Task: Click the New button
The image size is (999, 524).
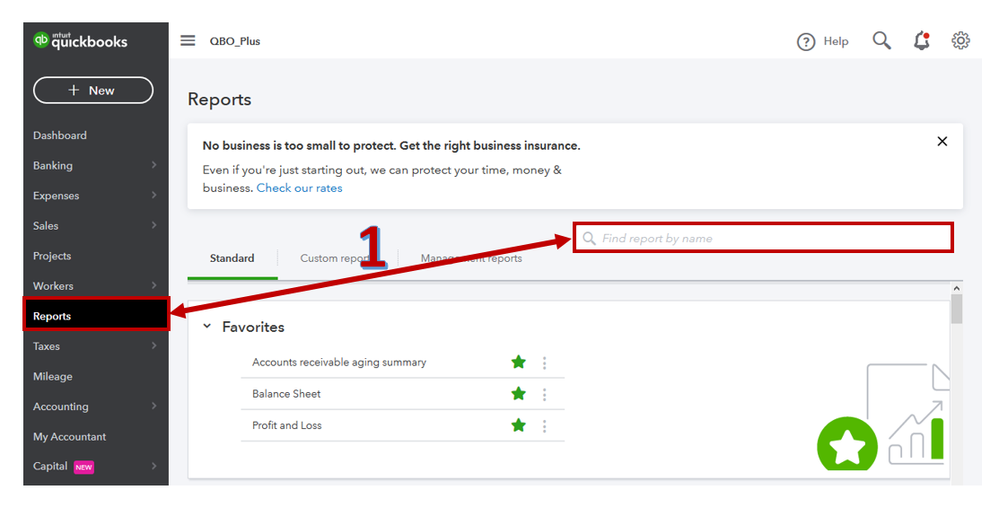Action: (x=93, y=90)
